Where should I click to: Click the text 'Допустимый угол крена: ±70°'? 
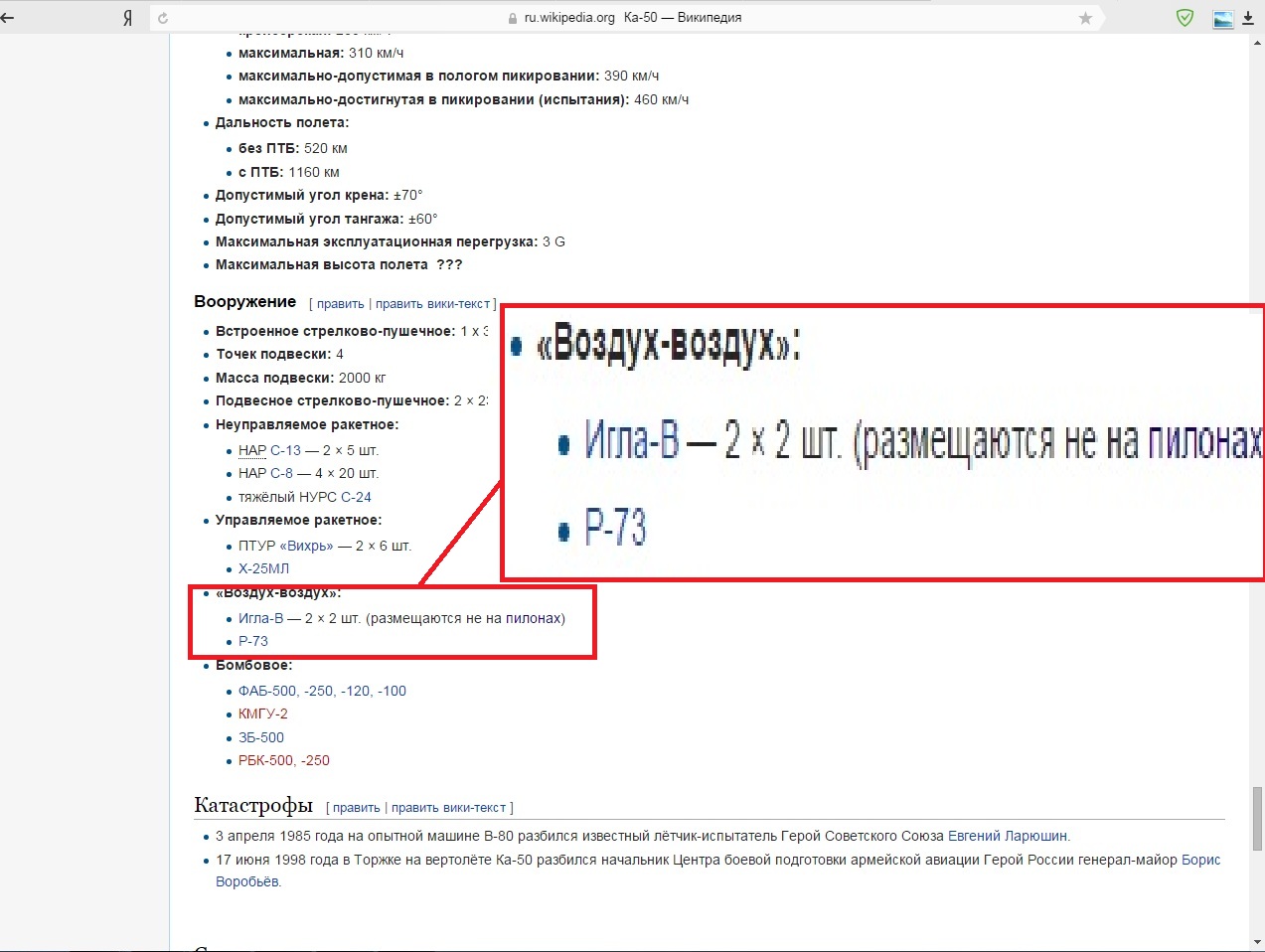coord(319,195)
